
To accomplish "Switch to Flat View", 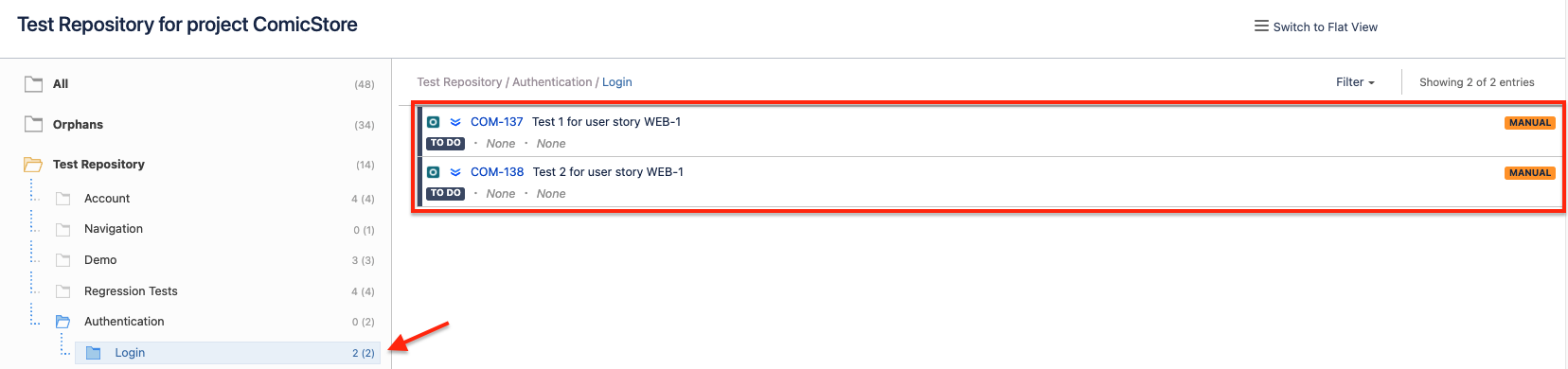I will pyautogui.click(x=1325, y=26).
